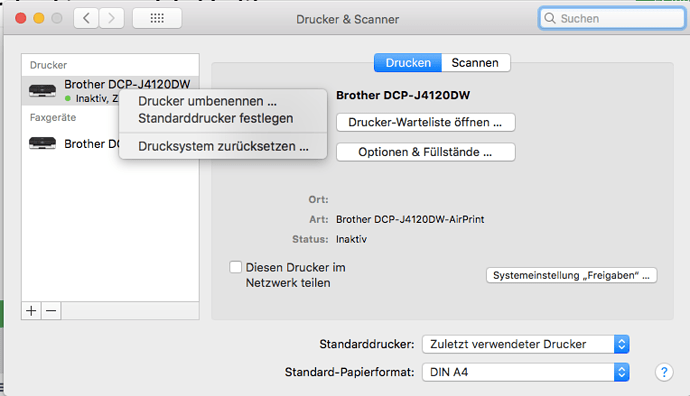Remove the printer with the minus button
This screenshot has width=690, height=396.
pos(51,311)
